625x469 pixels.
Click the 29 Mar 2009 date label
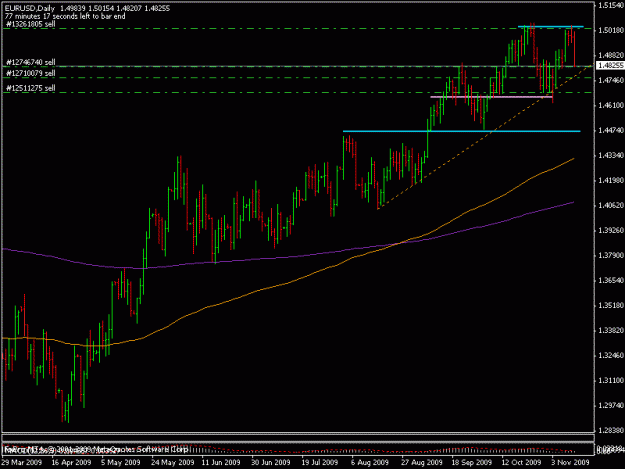[x=22, y=462]
